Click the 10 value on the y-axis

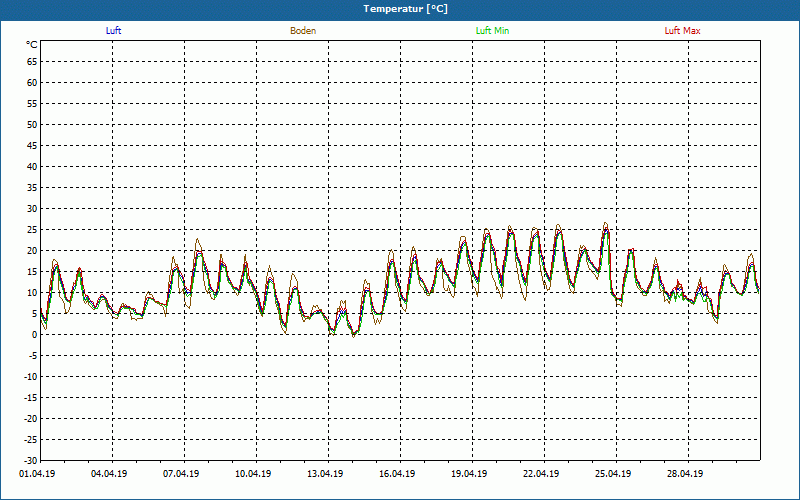pyautogui.click(x=32, y=293)
